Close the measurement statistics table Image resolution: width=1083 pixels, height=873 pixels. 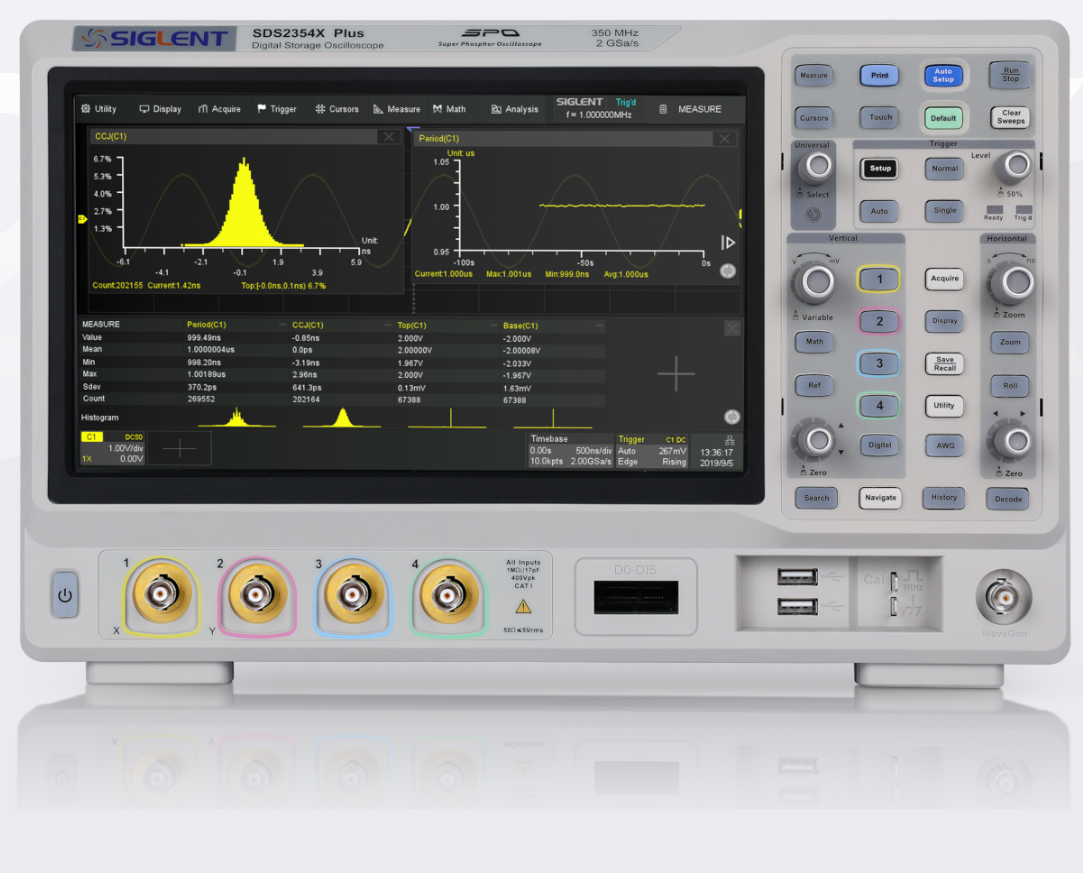pos(733,329)
